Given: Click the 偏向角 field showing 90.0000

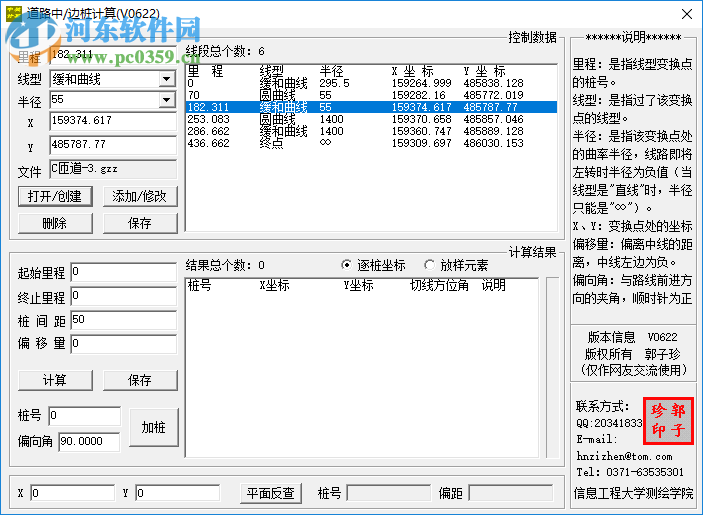Looking at the screenshot, I should coord(89,441).
